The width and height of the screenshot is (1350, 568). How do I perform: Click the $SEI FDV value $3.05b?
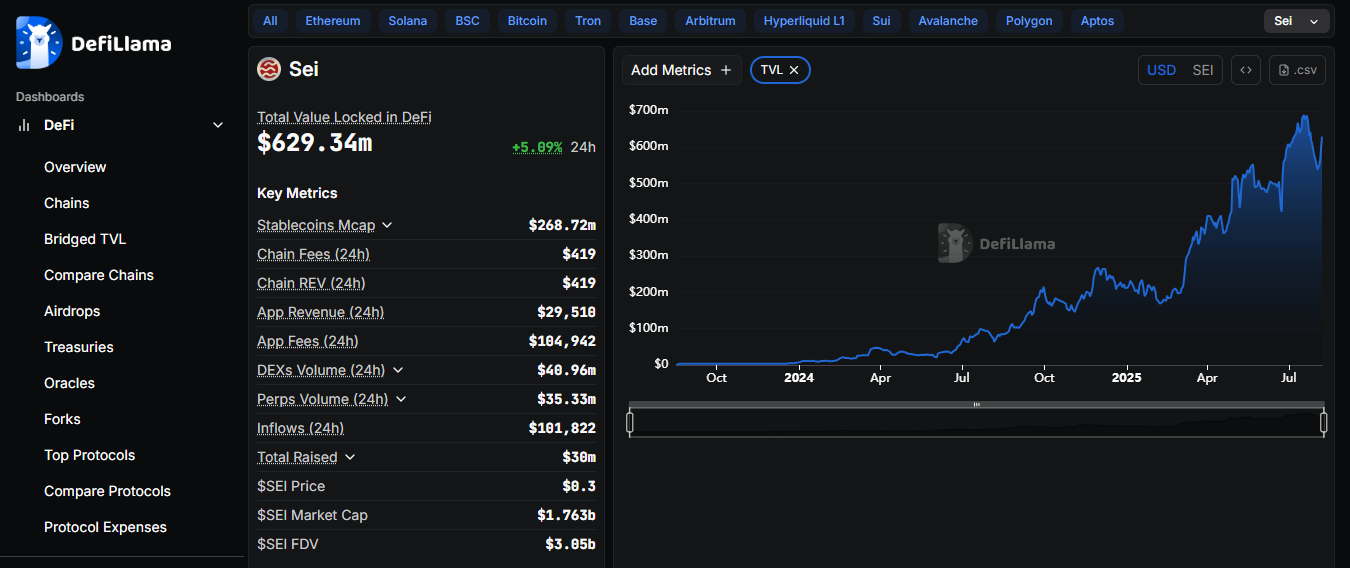click(569, 544)
